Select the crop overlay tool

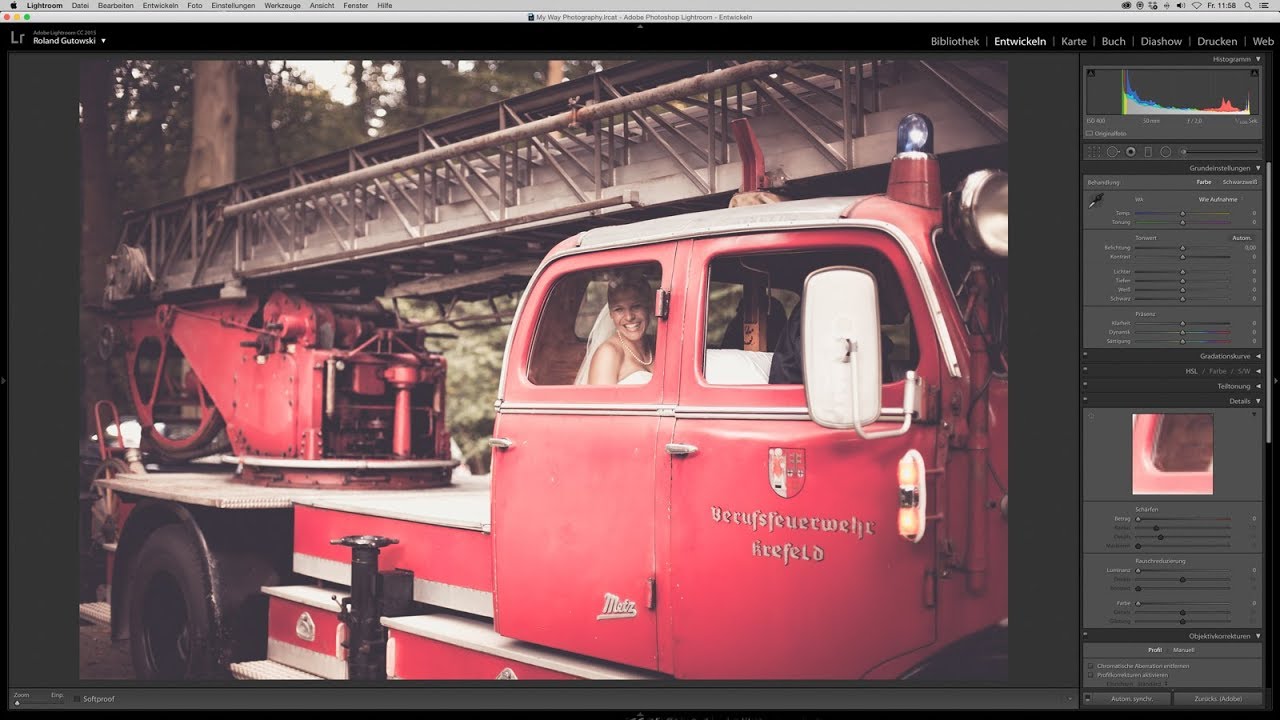1094,152
